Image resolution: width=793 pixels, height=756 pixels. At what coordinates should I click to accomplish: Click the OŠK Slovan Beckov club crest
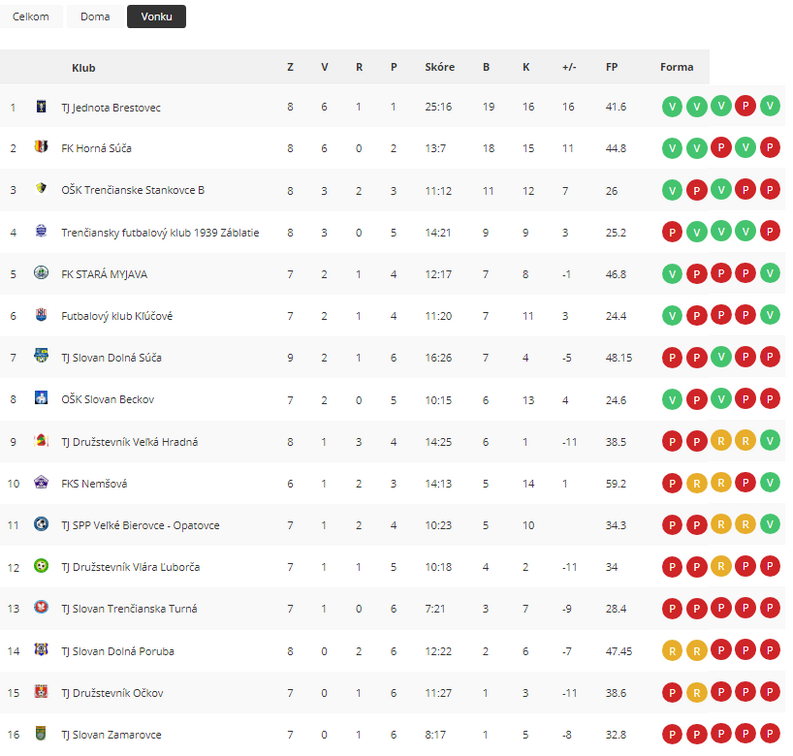(x=41, y=398)
